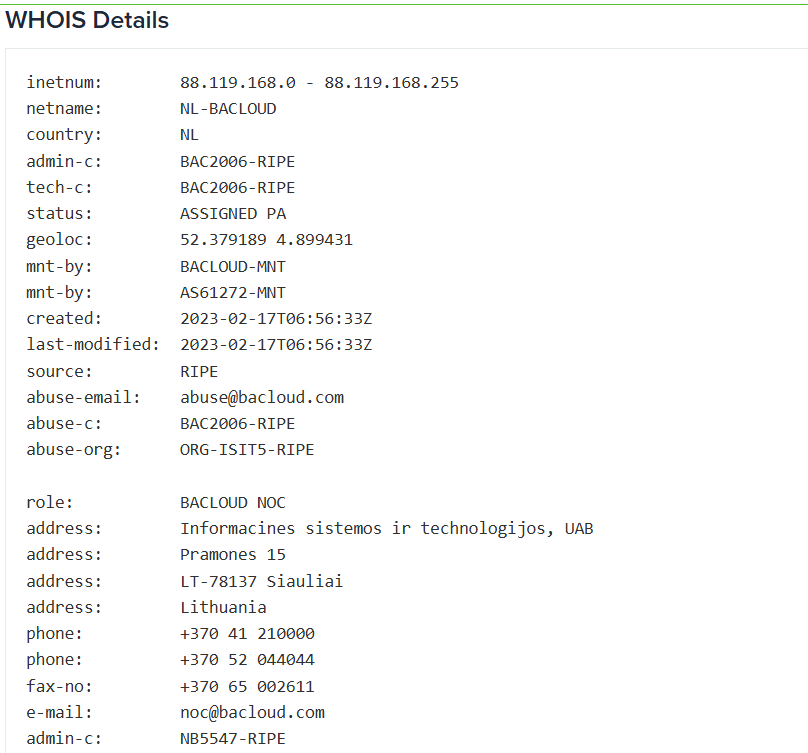Click the admin-c value NB5547-RIPE
The height and width of the screenshot is (753, 808).
coord(232,739)
